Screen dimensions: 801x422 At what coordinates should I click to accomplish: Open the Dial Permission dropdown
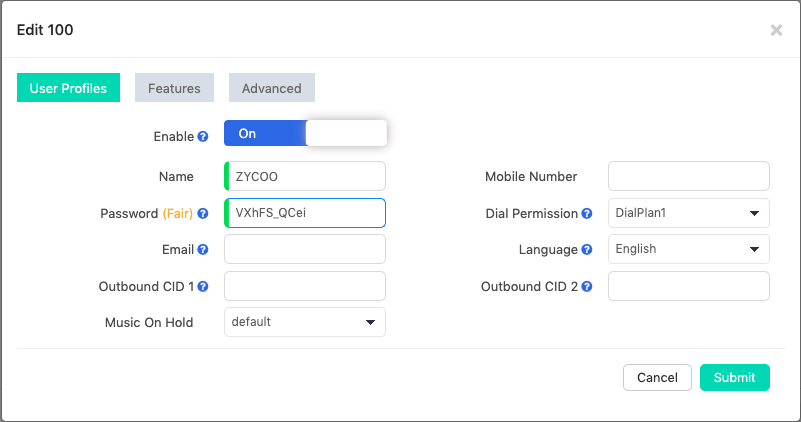[x=688, y=213]
